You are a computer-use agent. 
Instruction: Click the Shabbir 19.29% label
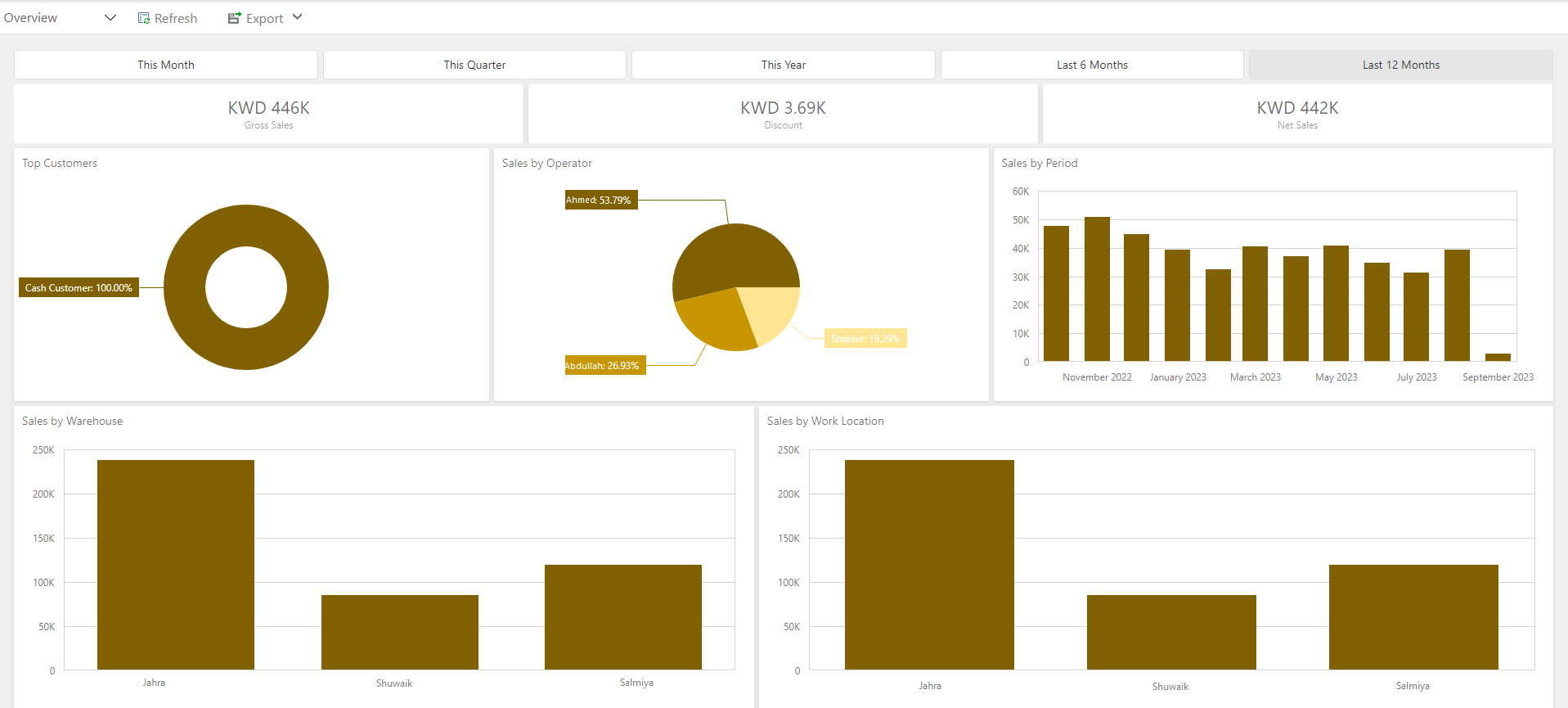(865, 338)
